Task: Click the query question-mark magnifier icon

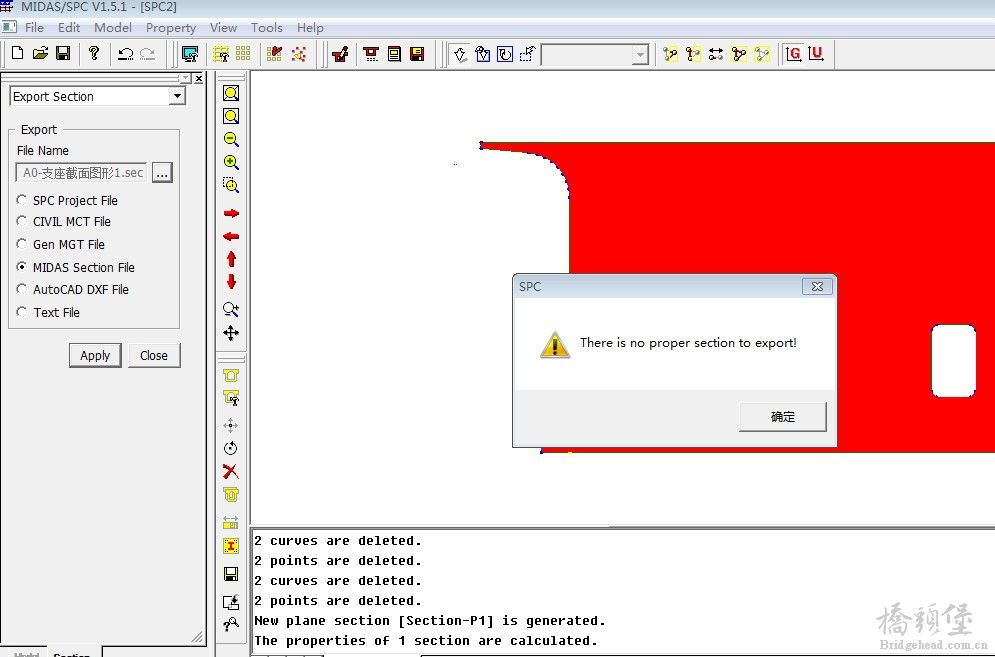Action: pyautogui.click(x=231, y=625)
